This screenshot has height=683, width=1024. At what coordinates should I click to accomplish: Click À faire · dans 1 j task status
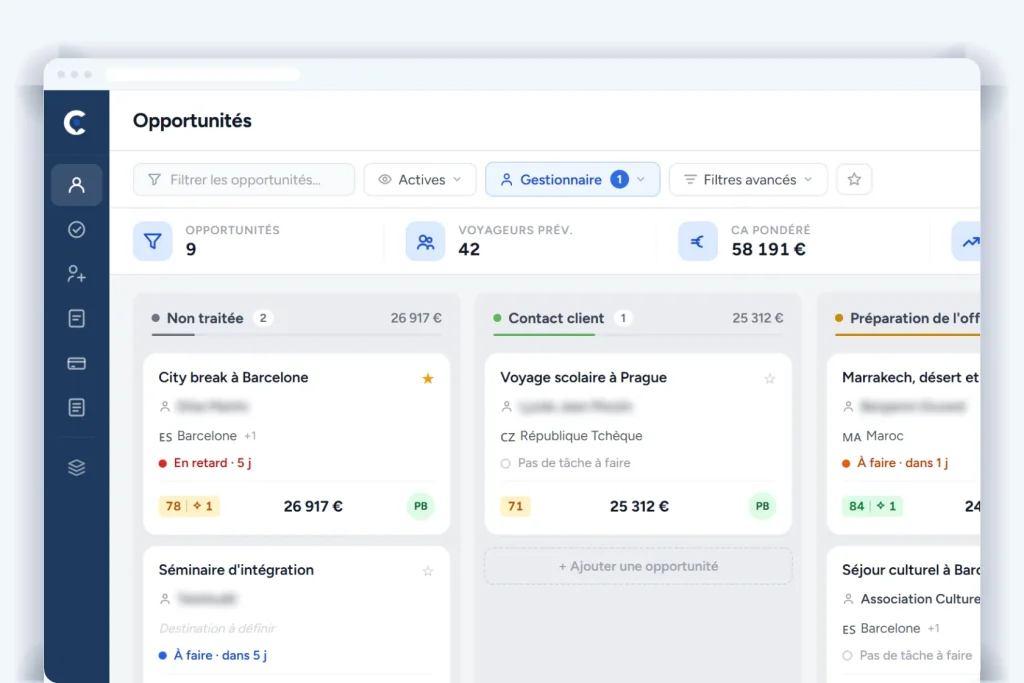895,463
